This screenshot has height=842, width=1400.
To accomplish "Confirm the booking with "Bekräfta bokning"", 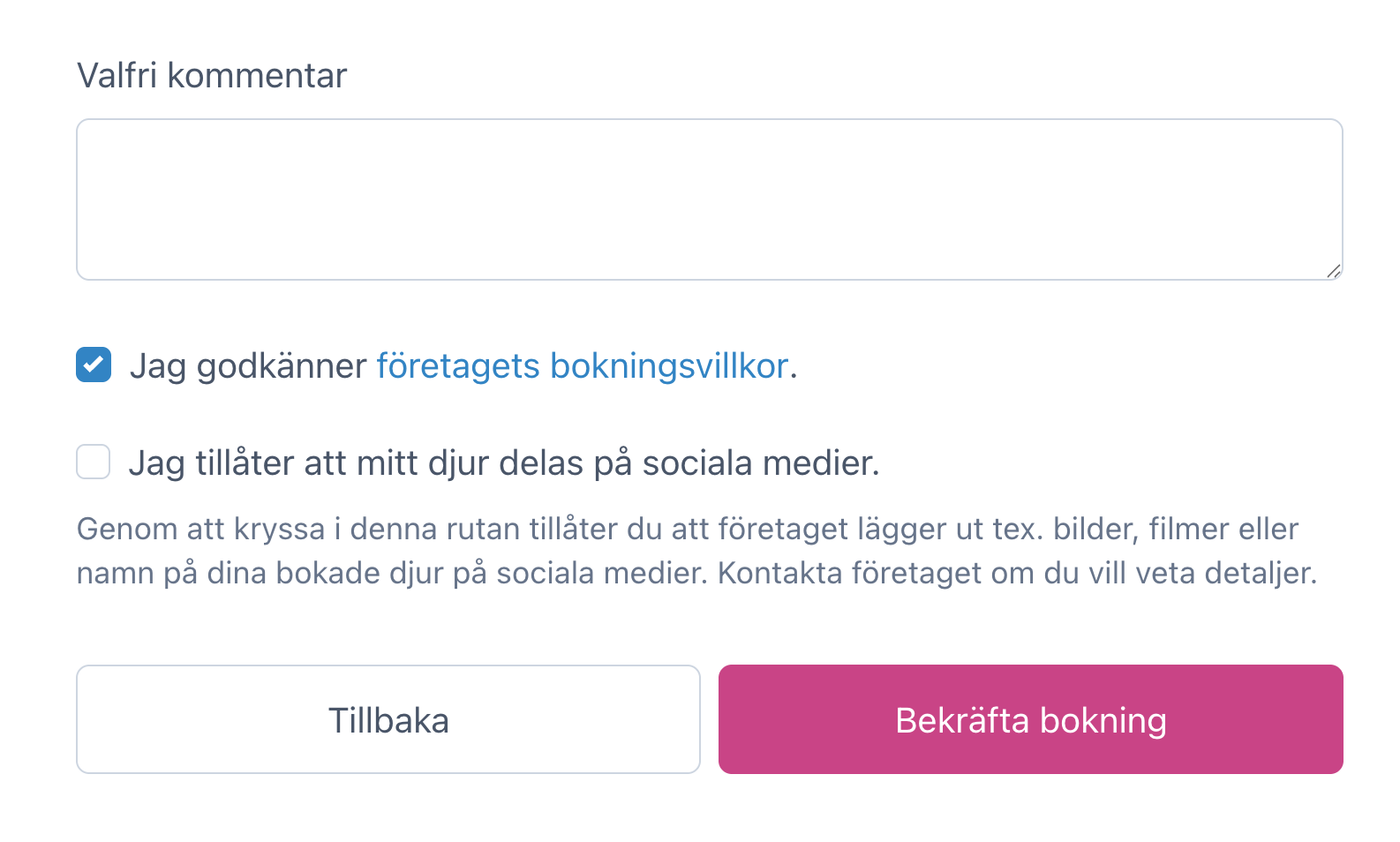I will click(x=1030, y=719).
